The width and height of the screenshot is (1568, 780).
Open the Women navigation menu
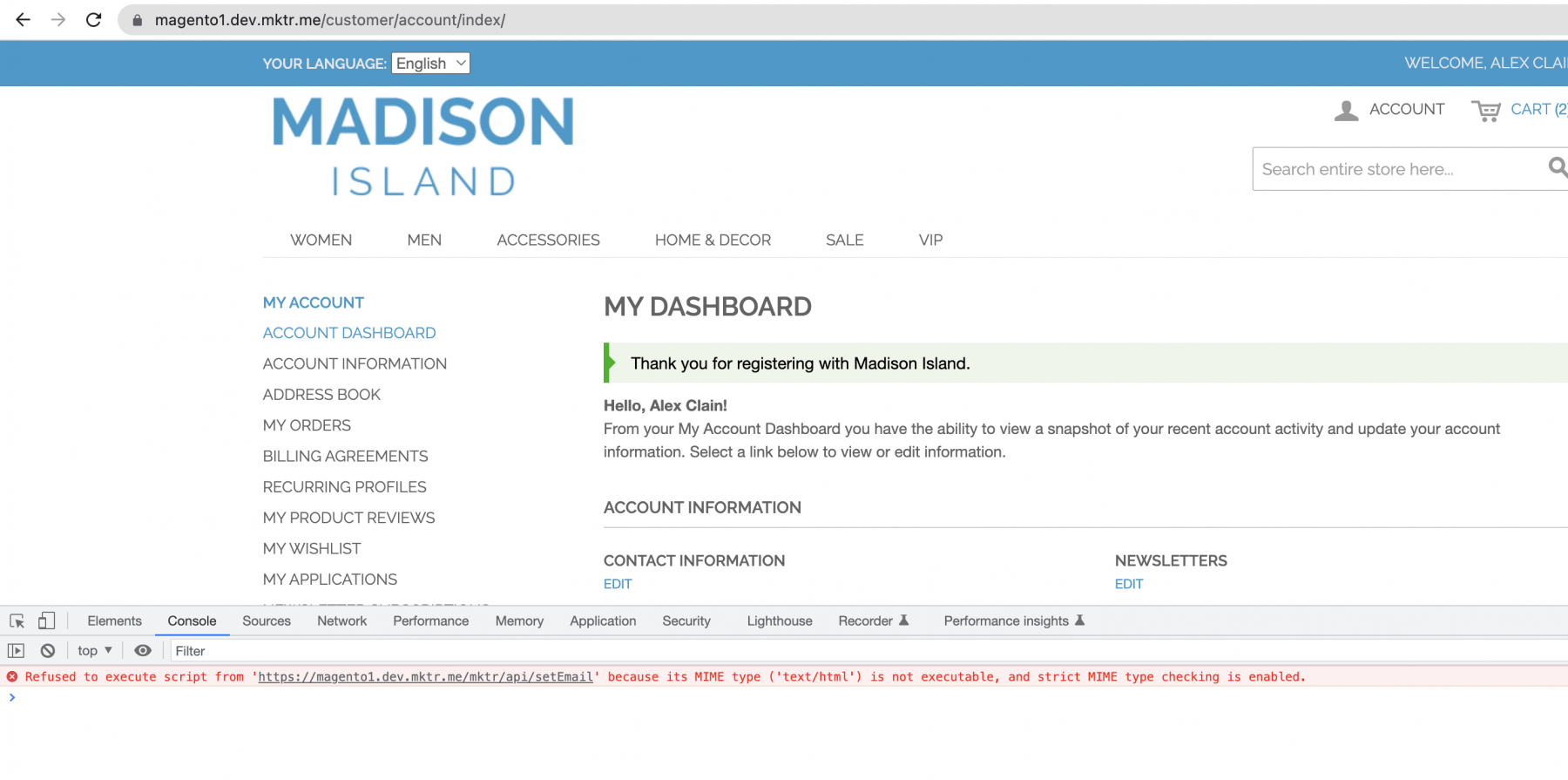321,240
